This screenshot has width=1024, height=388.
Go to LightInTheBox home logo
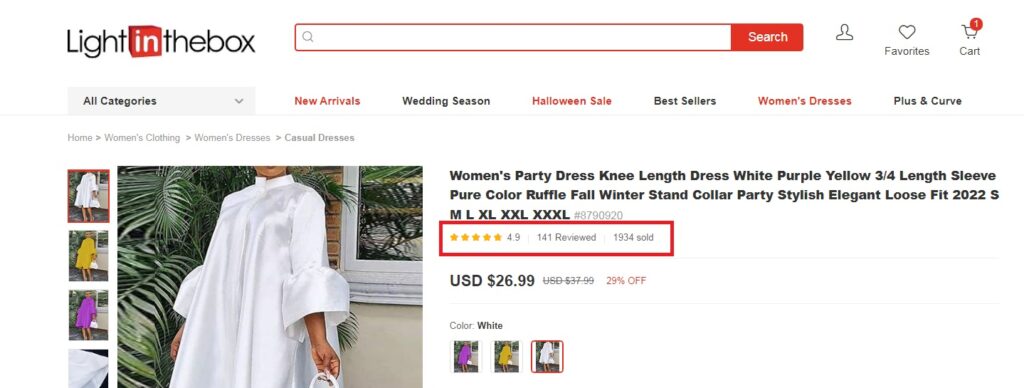[161, 42]
